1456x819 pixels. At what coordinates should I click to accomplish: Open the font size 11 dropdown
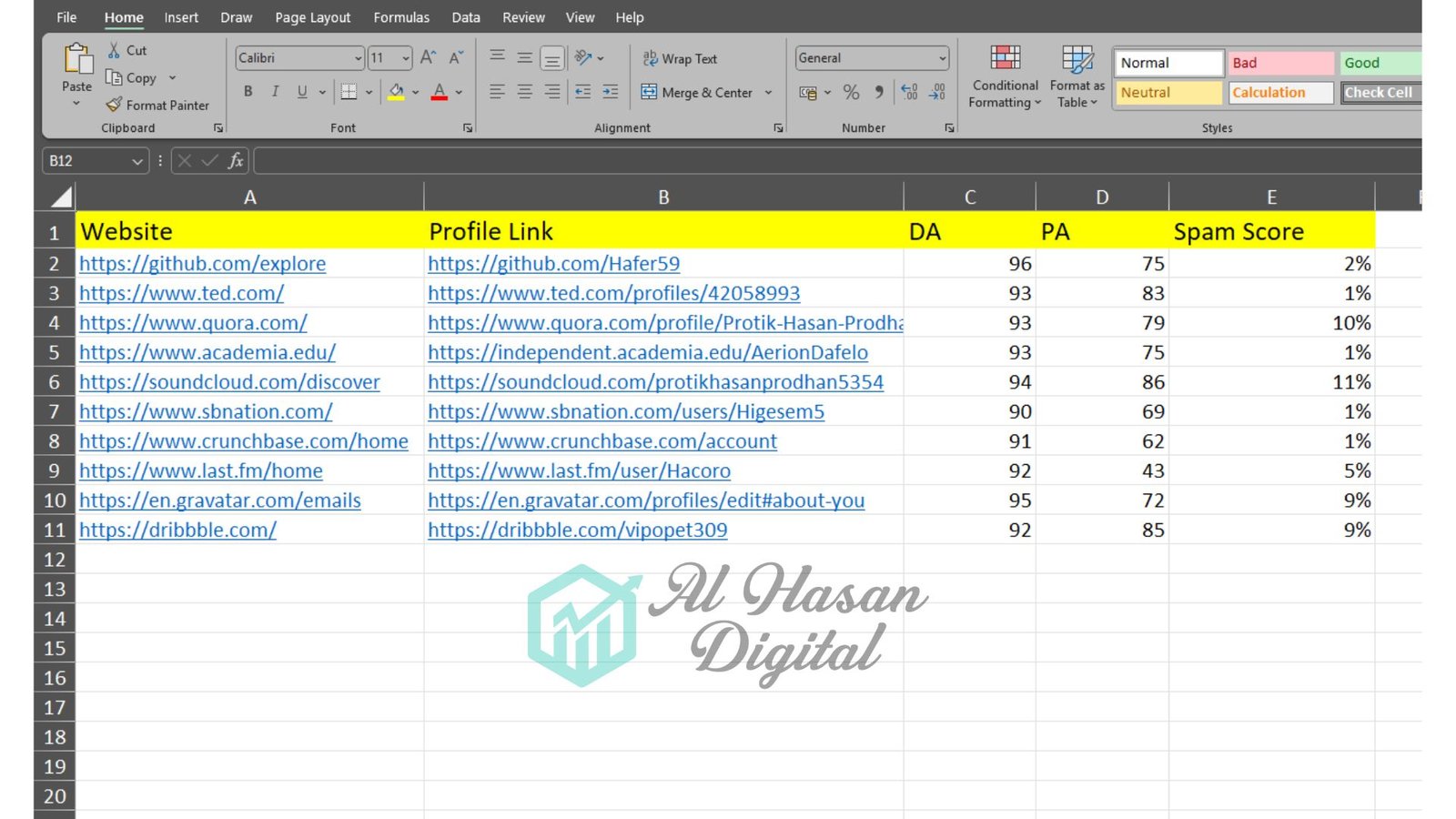coord(406,58)
